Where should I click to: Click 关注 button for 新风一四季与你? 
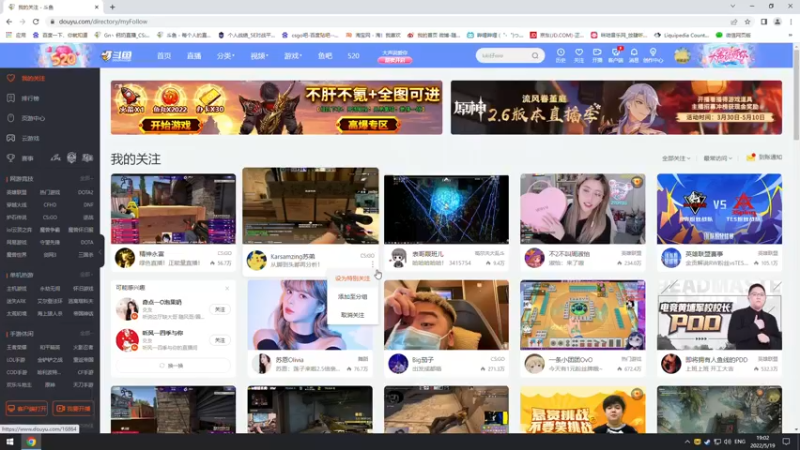tap(220, 340)
